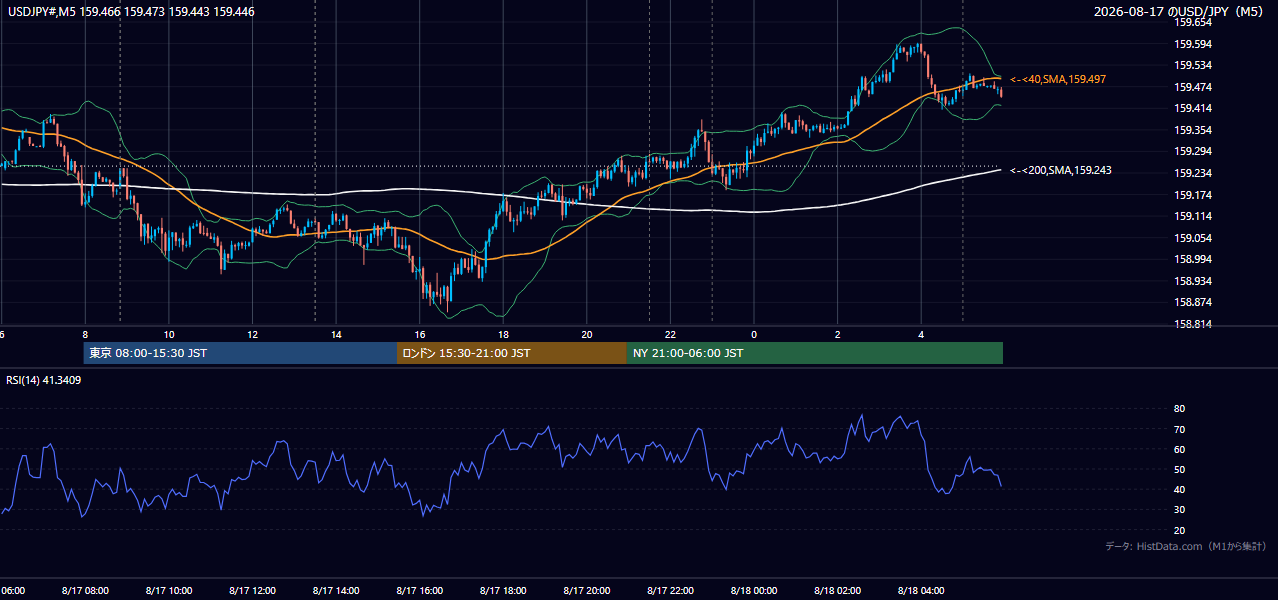Click price axis value 159.174
Screen dimensions: 1278x600
(x=1193, y=195)
